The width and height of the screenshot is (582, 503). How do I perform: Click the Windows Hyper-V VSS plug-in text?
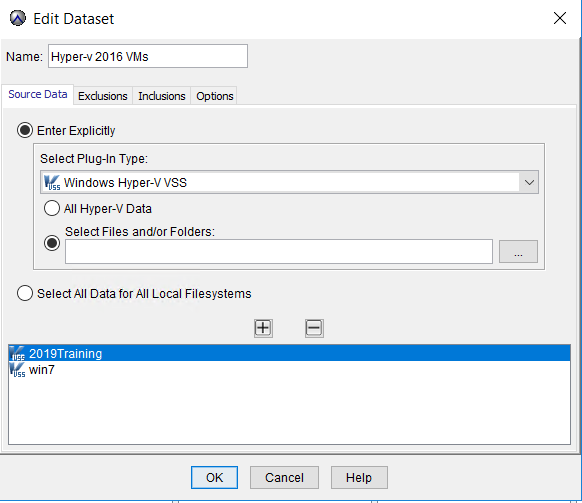click(x=125, y=183)
